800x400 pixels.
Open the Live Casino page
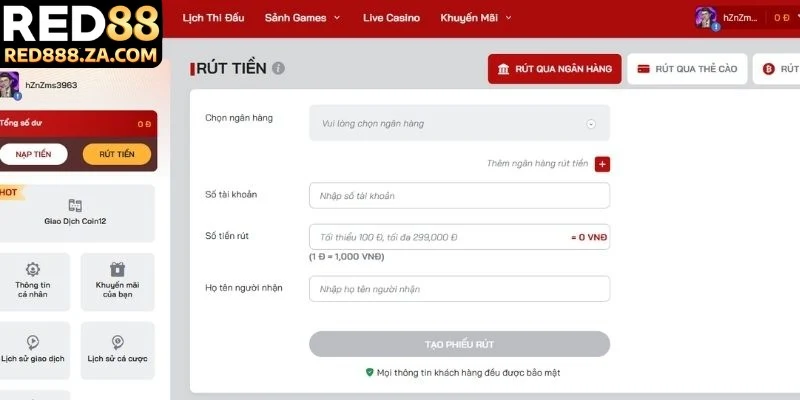click(391, 18)
